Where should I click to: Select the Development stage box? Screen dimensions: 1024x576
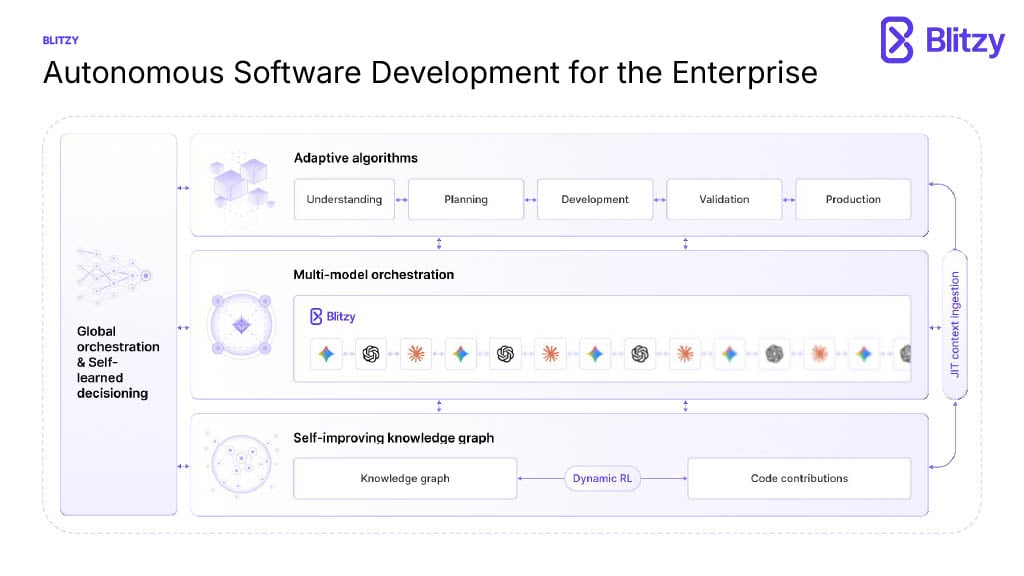click(595, 199)
